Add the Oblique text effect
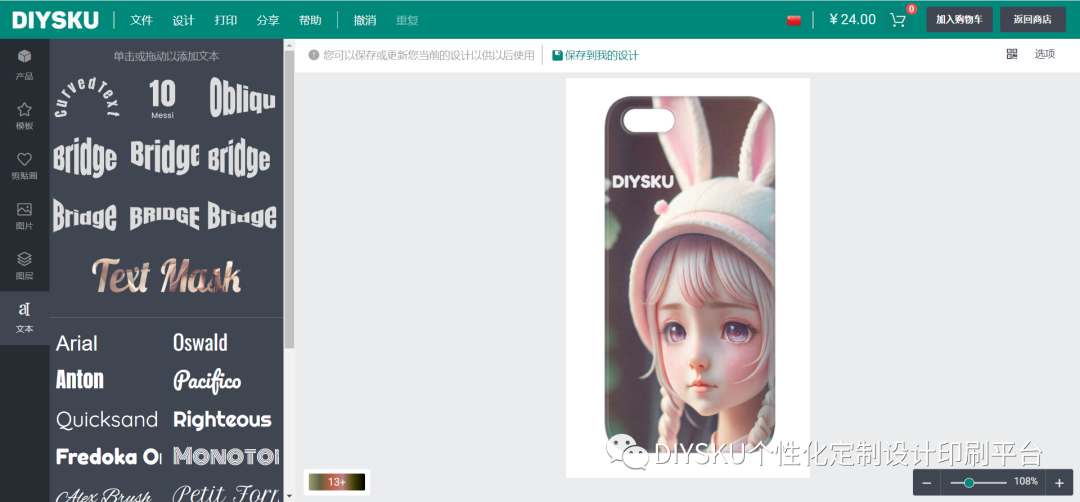The image size is (1080, 502). coord(242,96)
